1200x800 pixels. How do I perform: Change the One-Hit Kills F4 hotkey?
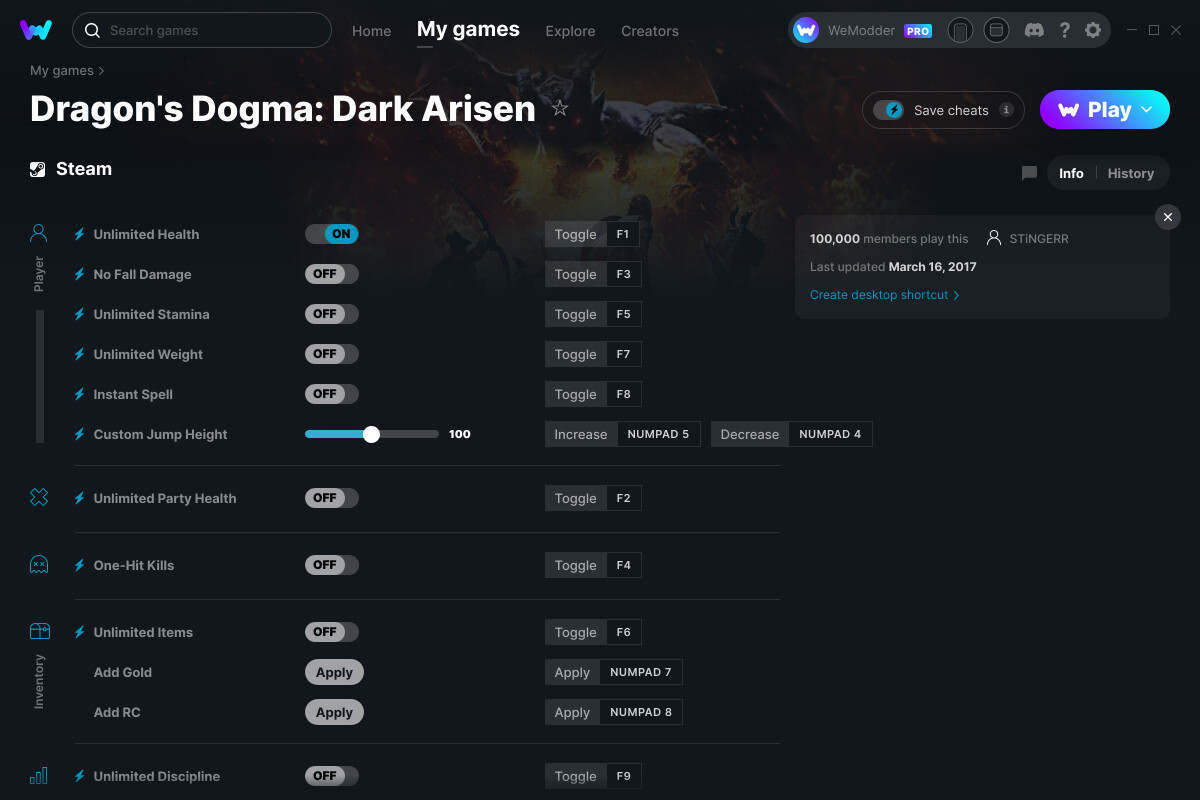tap(624, 565)
